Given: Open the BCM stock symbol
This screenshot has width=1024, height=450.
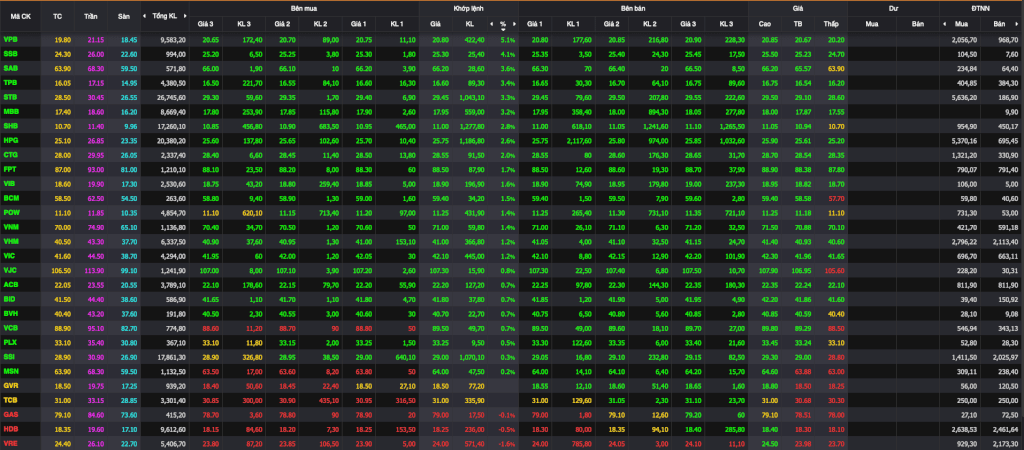Looking at the screenshot, I should click(11, 198).
